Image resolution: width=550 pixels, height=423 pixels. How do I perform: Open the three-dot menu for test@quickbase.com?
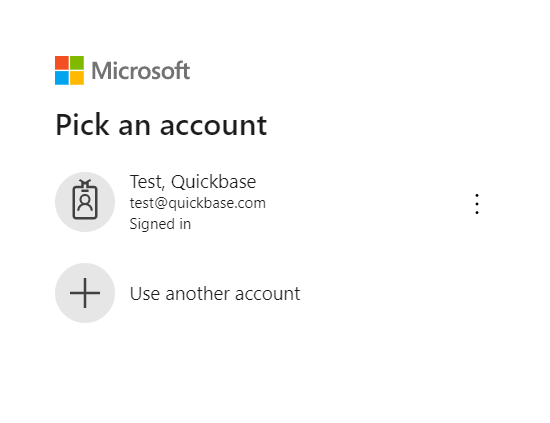[477, 204]
